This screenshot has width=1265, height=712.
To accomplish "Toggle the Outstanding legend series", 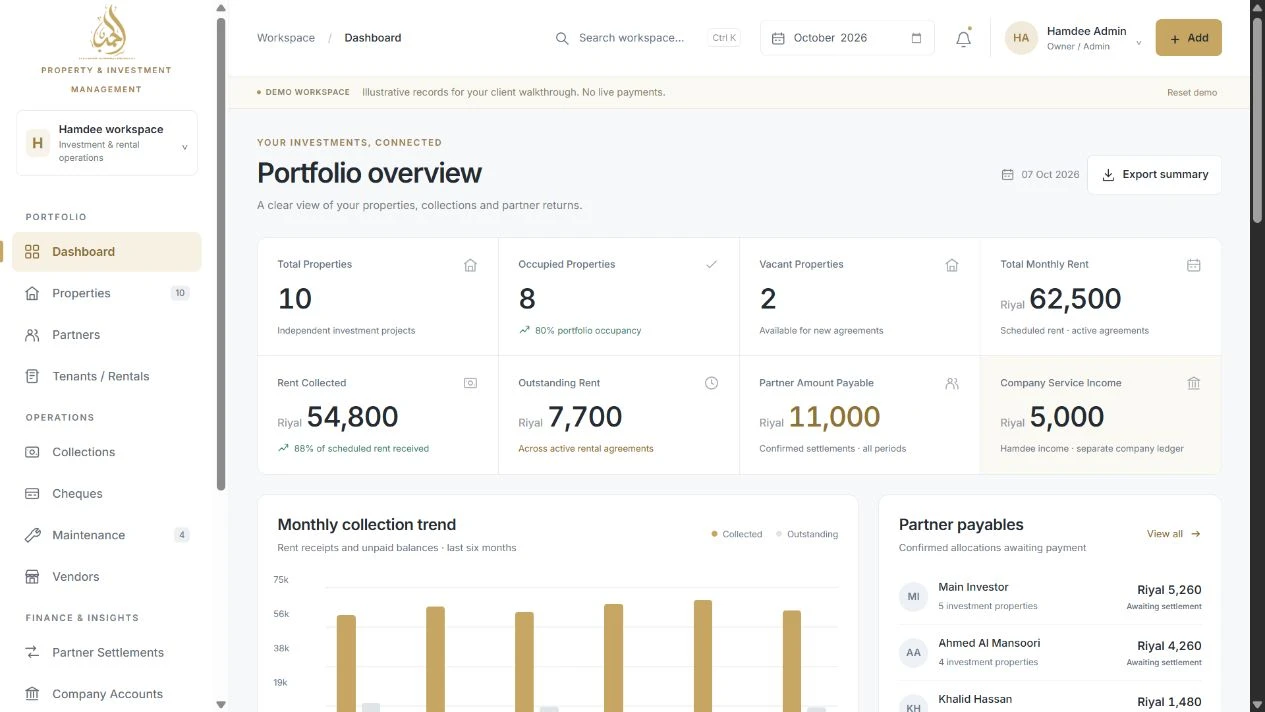I will tap(806, 534).
